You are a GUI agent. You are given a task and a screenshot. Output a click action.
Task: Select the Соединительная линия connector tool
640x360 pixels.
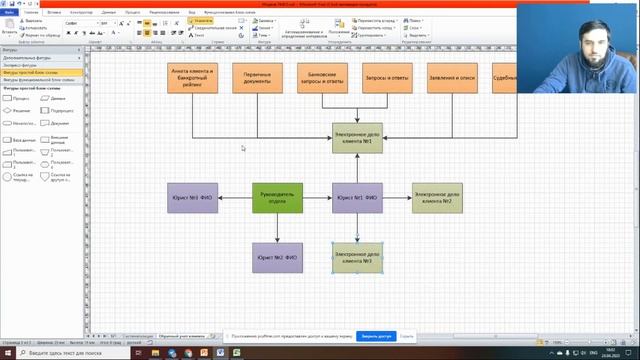point(213,28)
